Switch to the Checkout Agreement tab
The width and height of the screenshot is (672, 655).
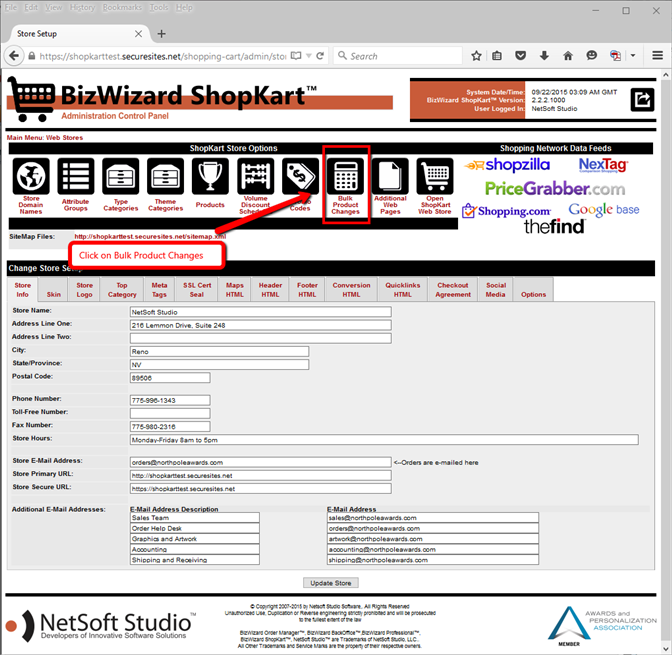[x=453, y=290]
